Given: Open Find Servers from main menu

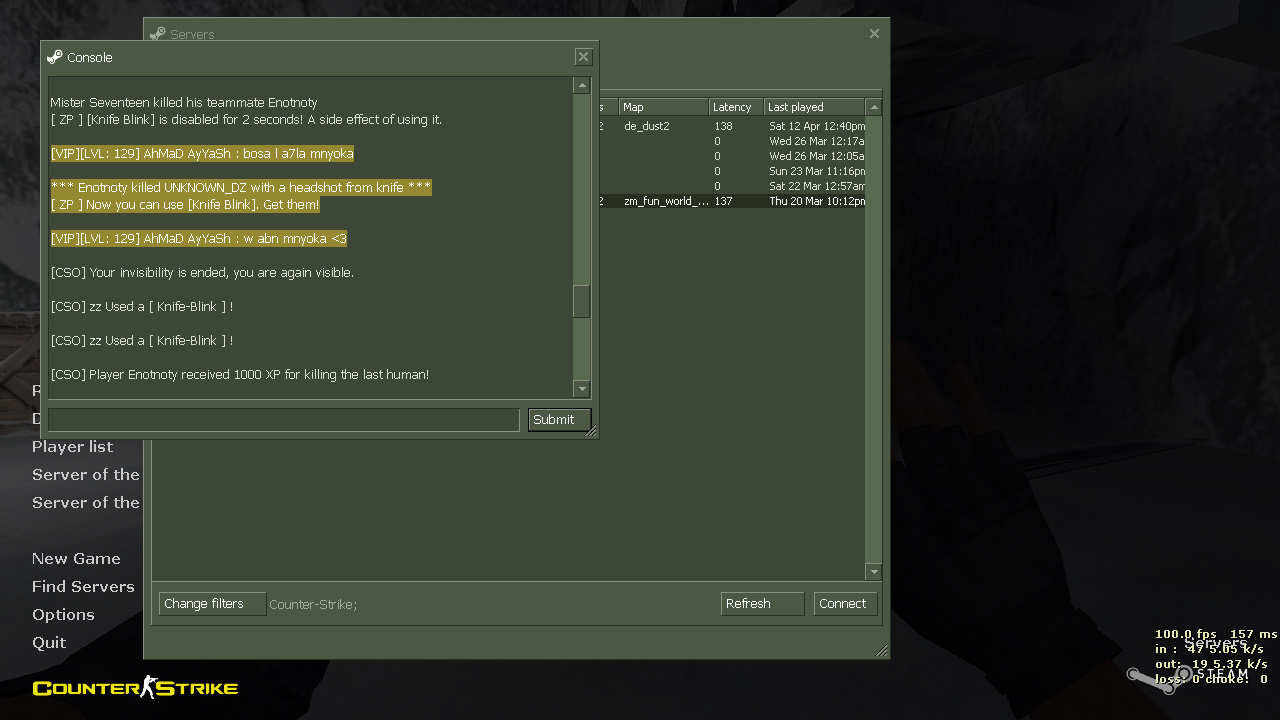Looking at the screenshot, I should pos(83,587).
